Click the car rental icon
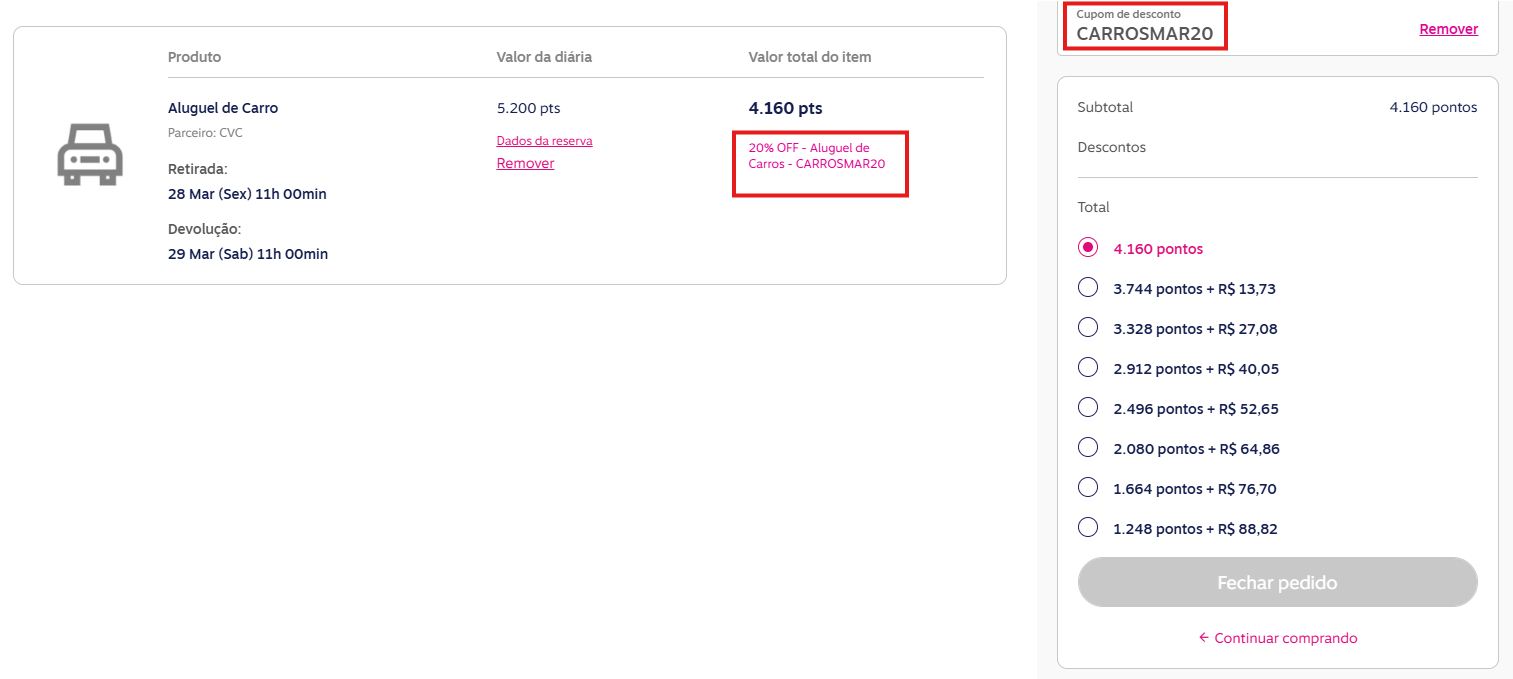Viewport: 1513px width, 679px height. tap(90, 155)
